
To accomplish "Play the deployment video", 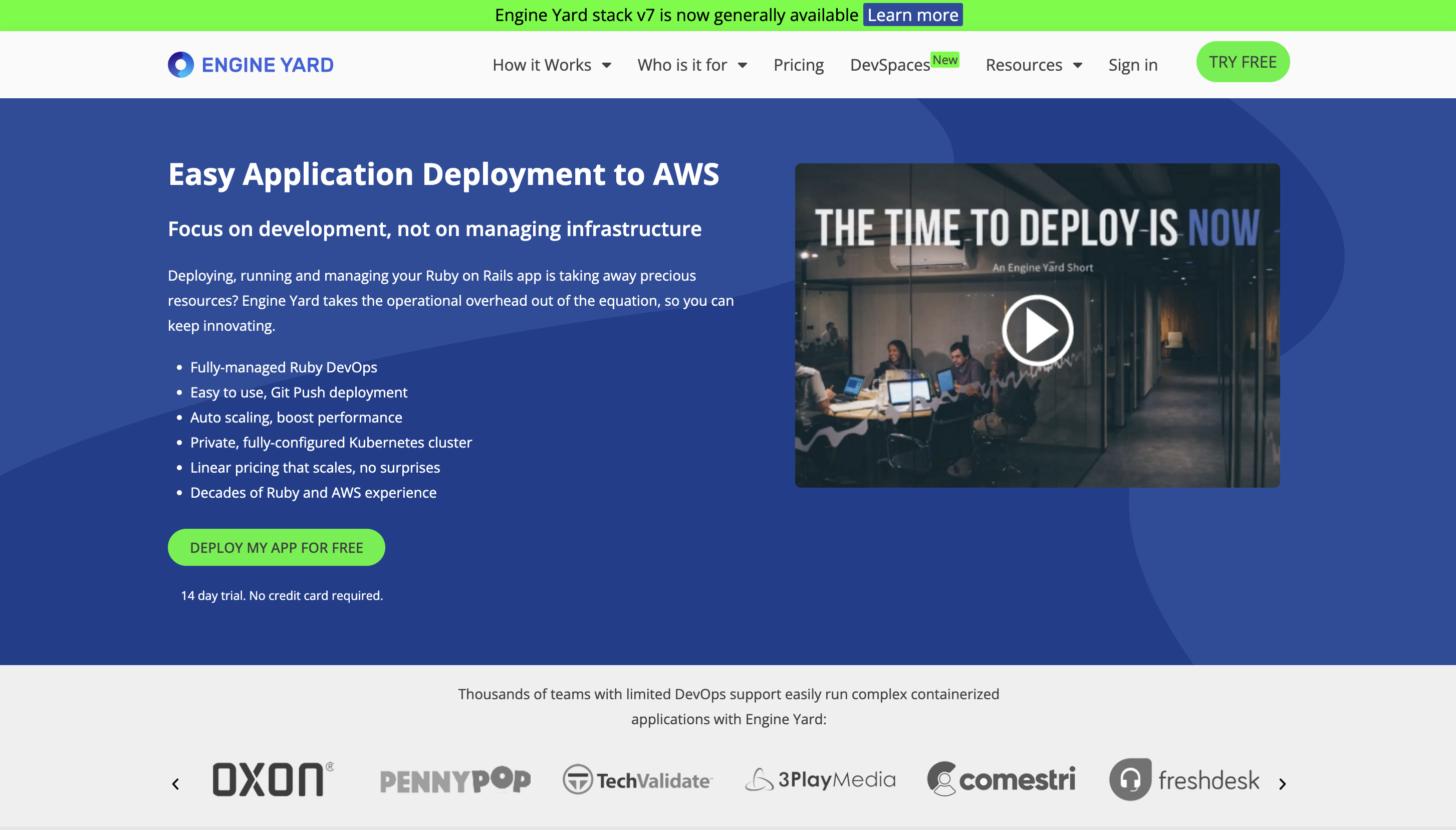I will point(1037,331).
